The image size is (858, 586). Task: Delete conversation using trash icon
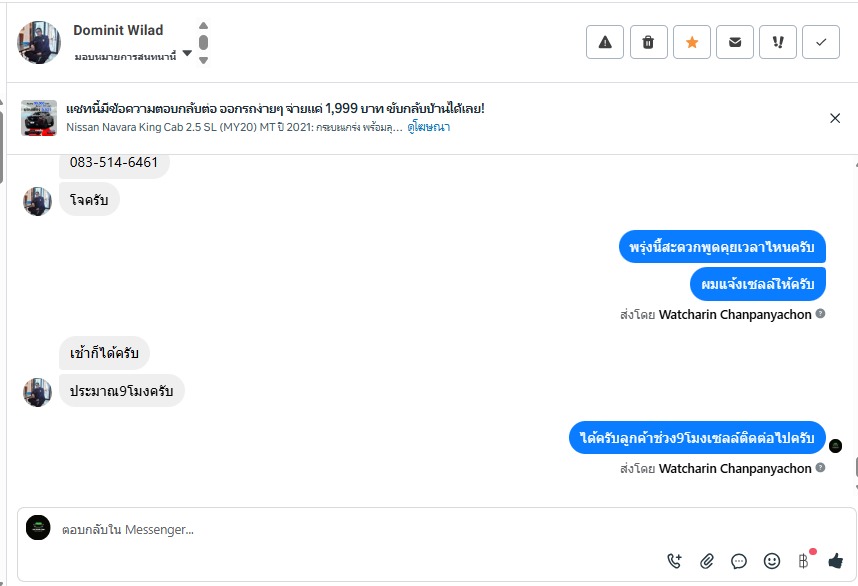coord(648,42)
